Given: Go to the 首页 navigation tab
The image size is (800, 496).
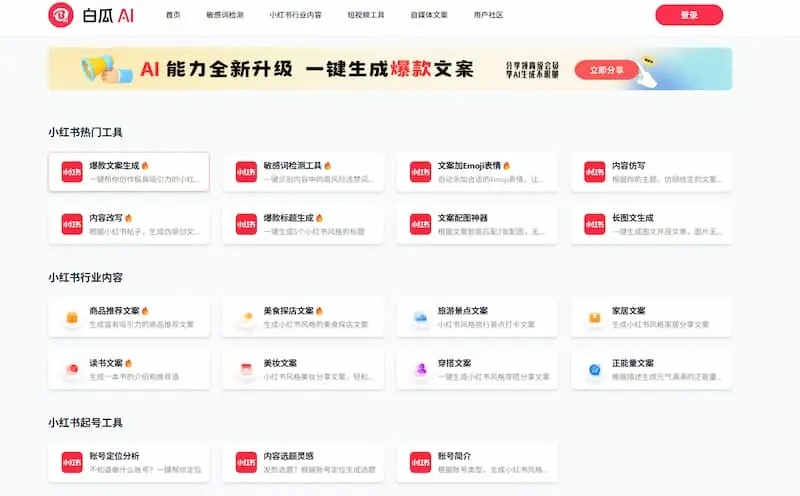Looking at the screenshot, I should (174, 16).
